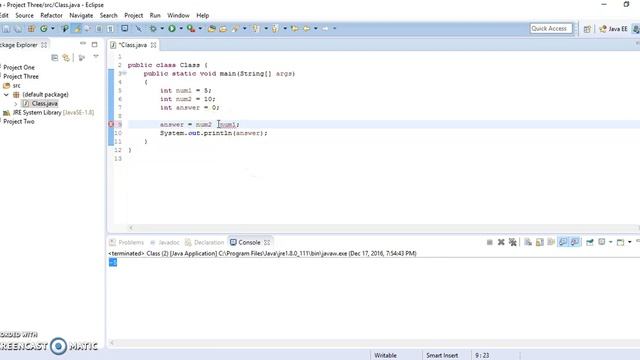
Task: Select the Class.java editor tab
Action: pyautogui.click(x=132, y=45)
